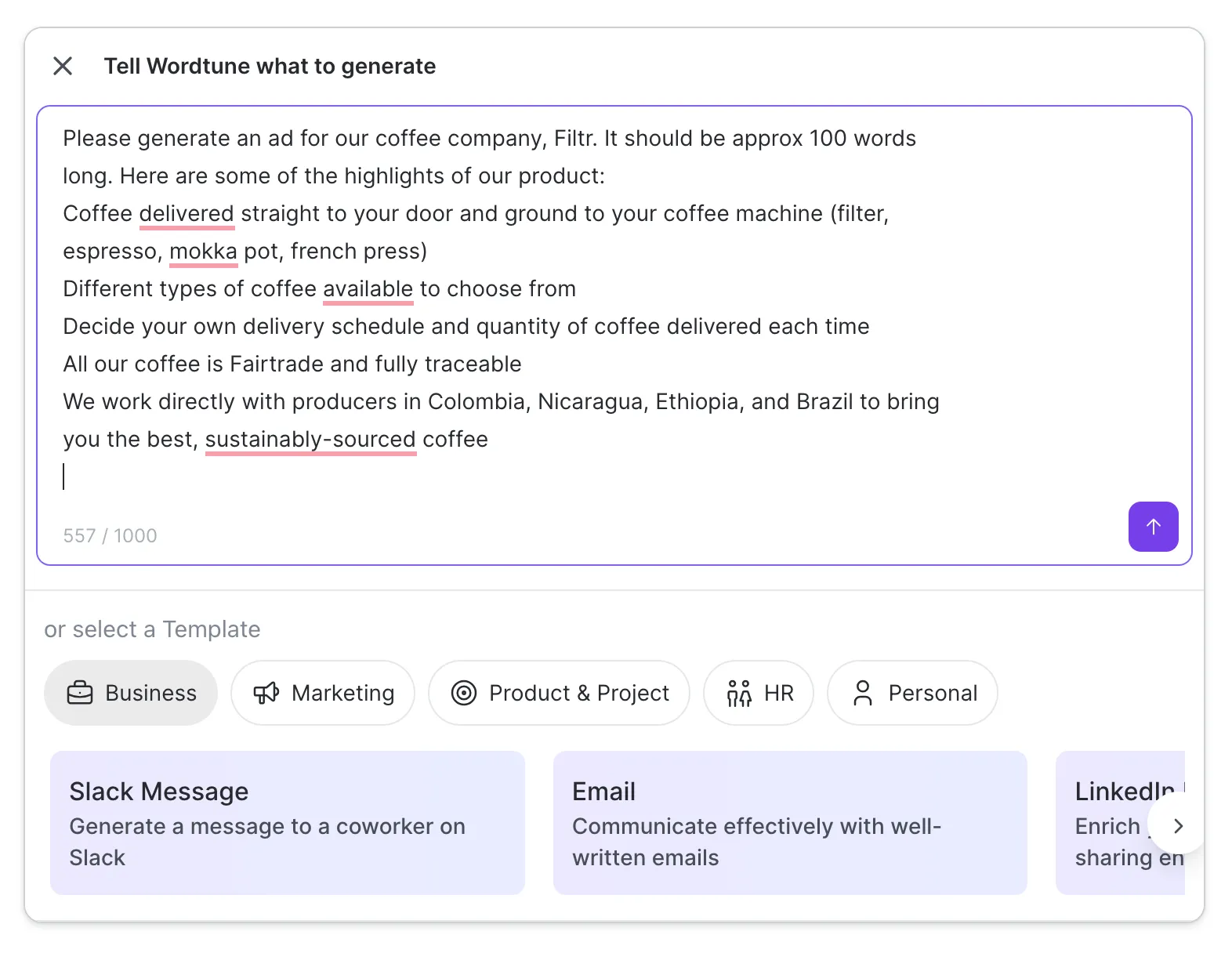Click the target icon in Product & Project

coord(464,694)
